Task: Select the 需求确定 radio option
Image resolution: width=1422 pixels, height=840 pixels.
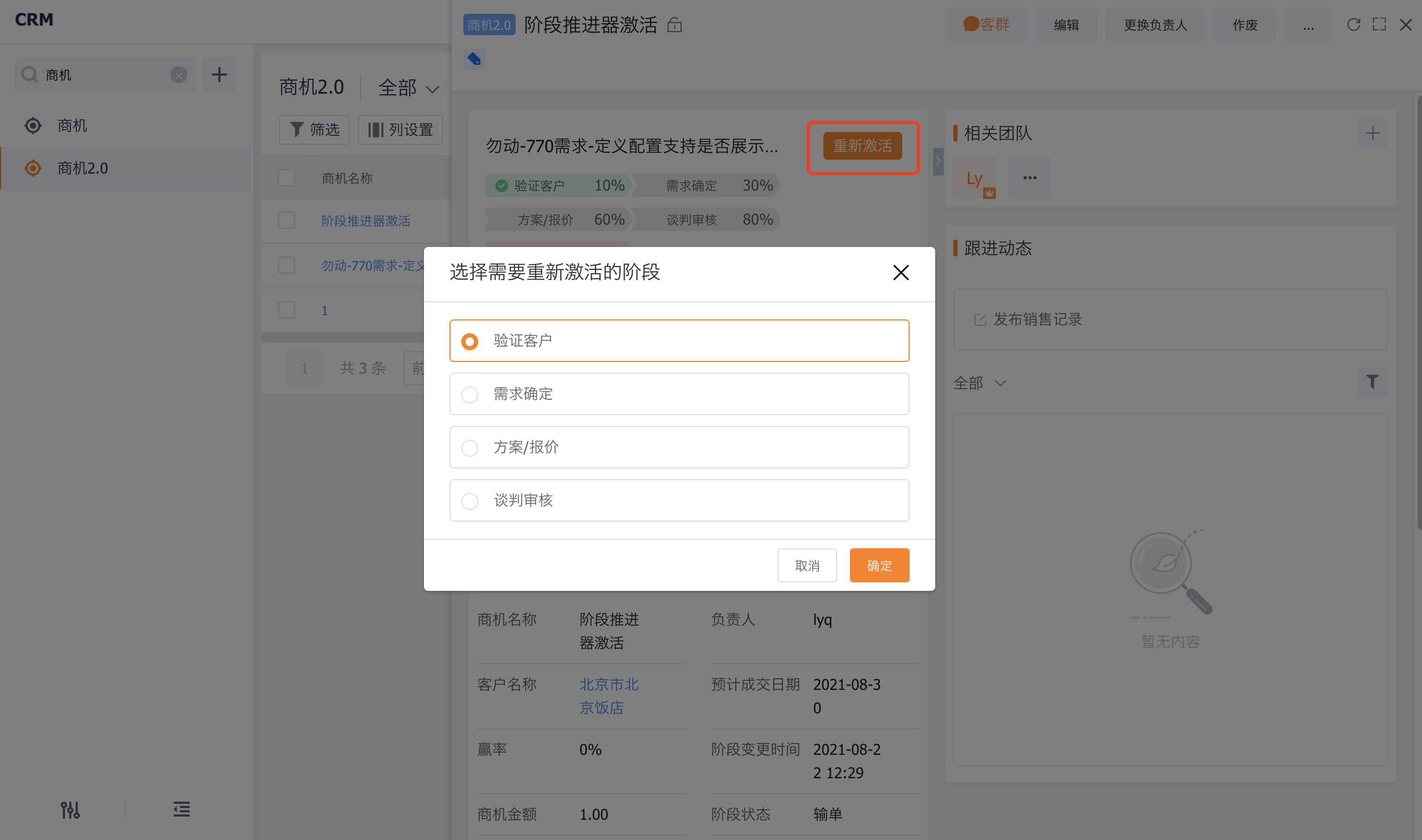Action: point(679,394)
